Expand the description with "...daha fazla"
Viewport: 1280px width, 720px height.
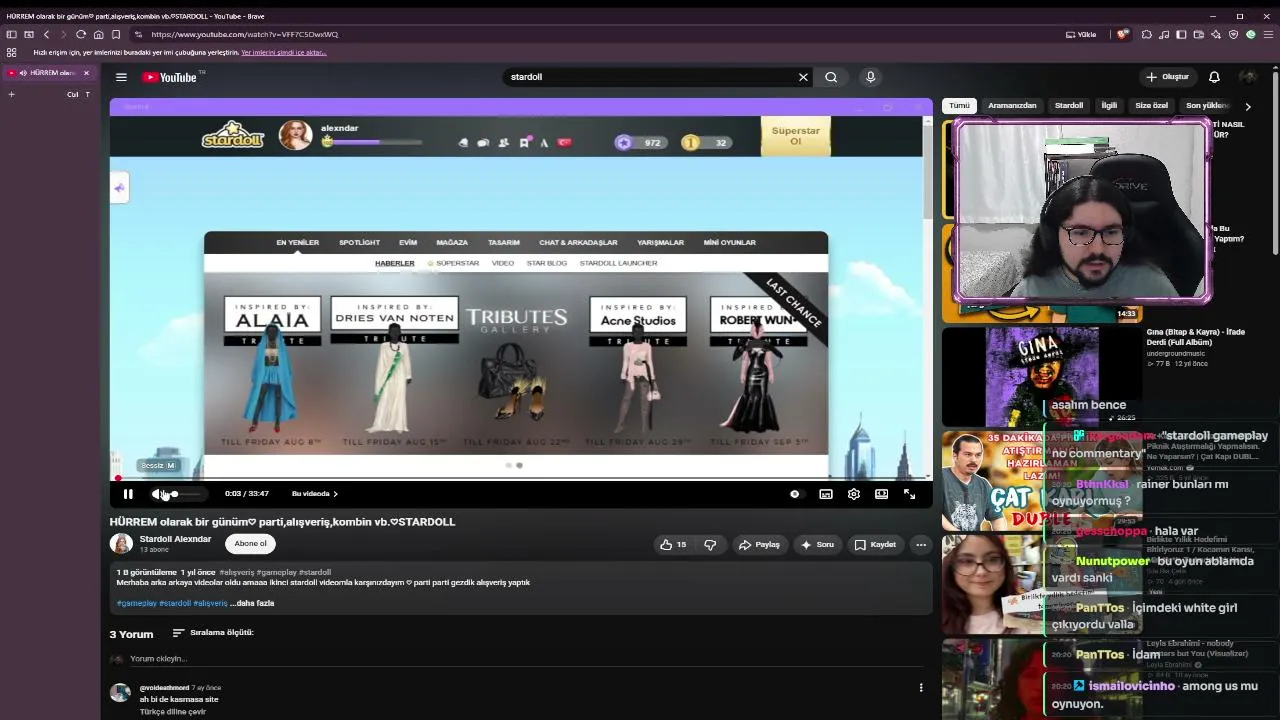click(x=252, y=604)
